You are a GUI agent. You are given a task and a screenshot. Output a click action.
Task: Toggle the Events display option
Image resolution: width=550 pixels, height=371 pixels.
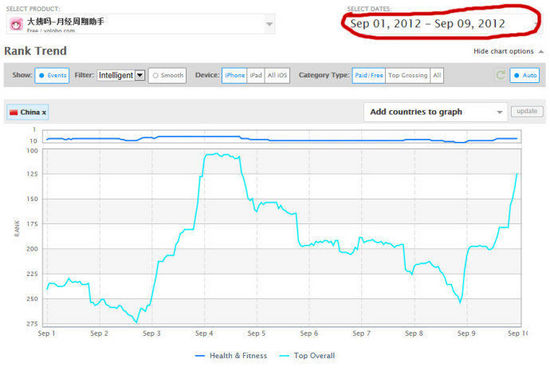coord(52,75)
